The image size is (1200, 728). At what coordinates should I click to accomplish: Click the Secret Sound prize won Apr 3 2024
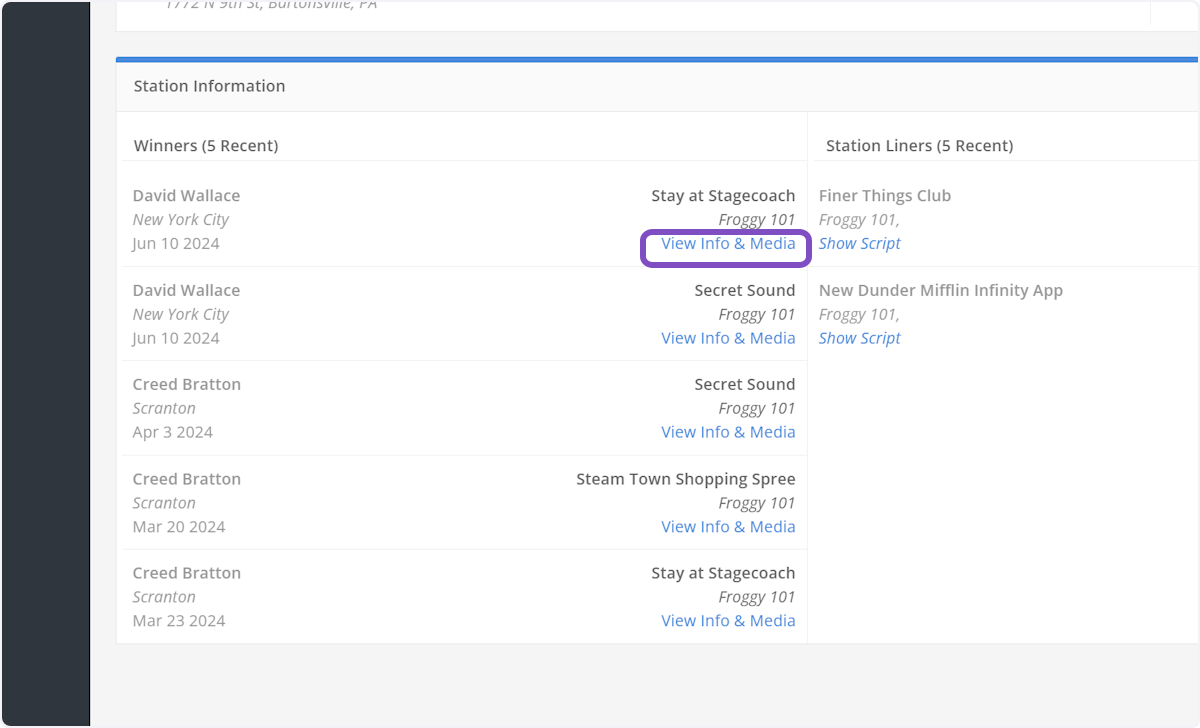pos(744,385)
